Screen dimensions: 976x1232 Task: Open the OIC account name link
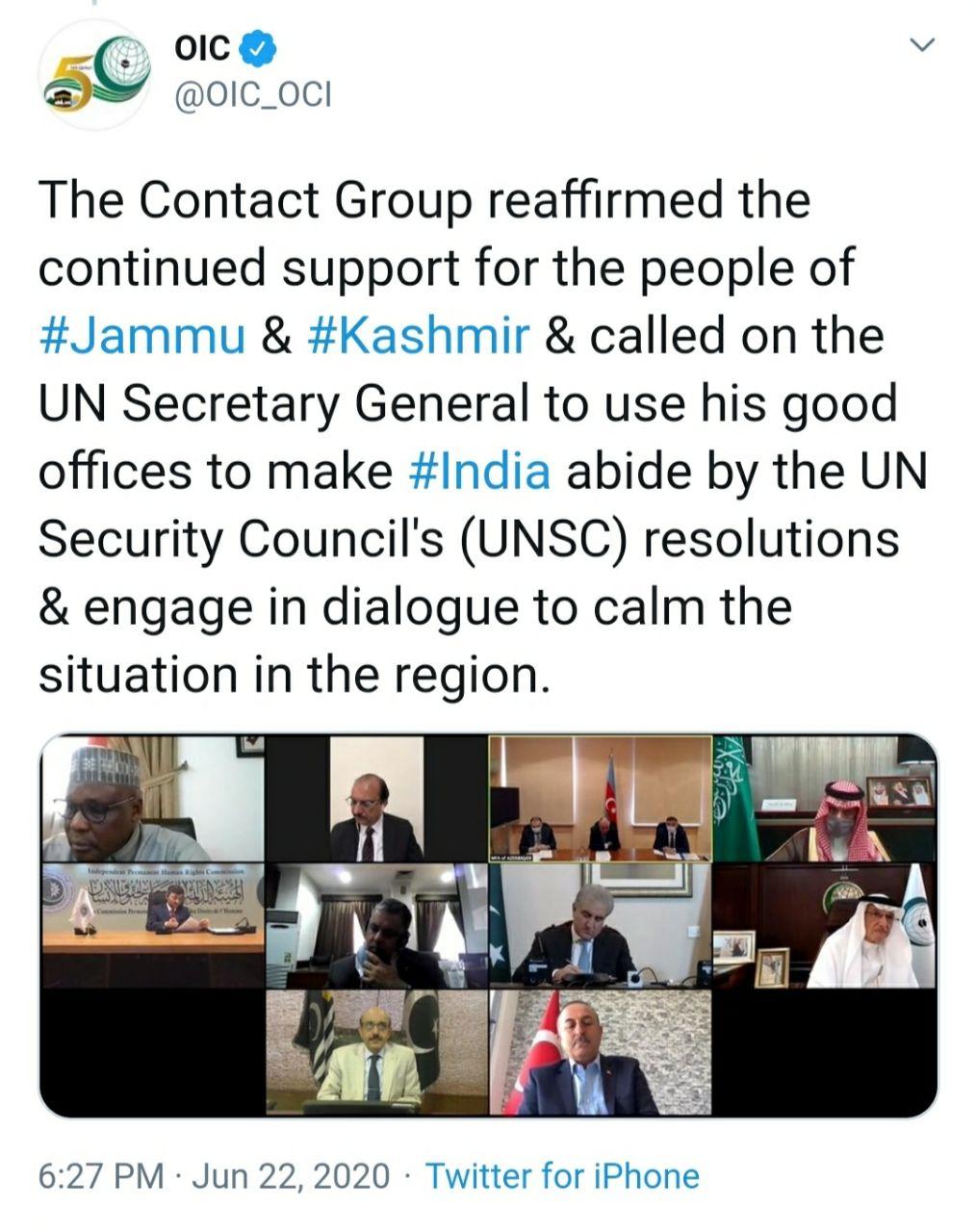202,46
